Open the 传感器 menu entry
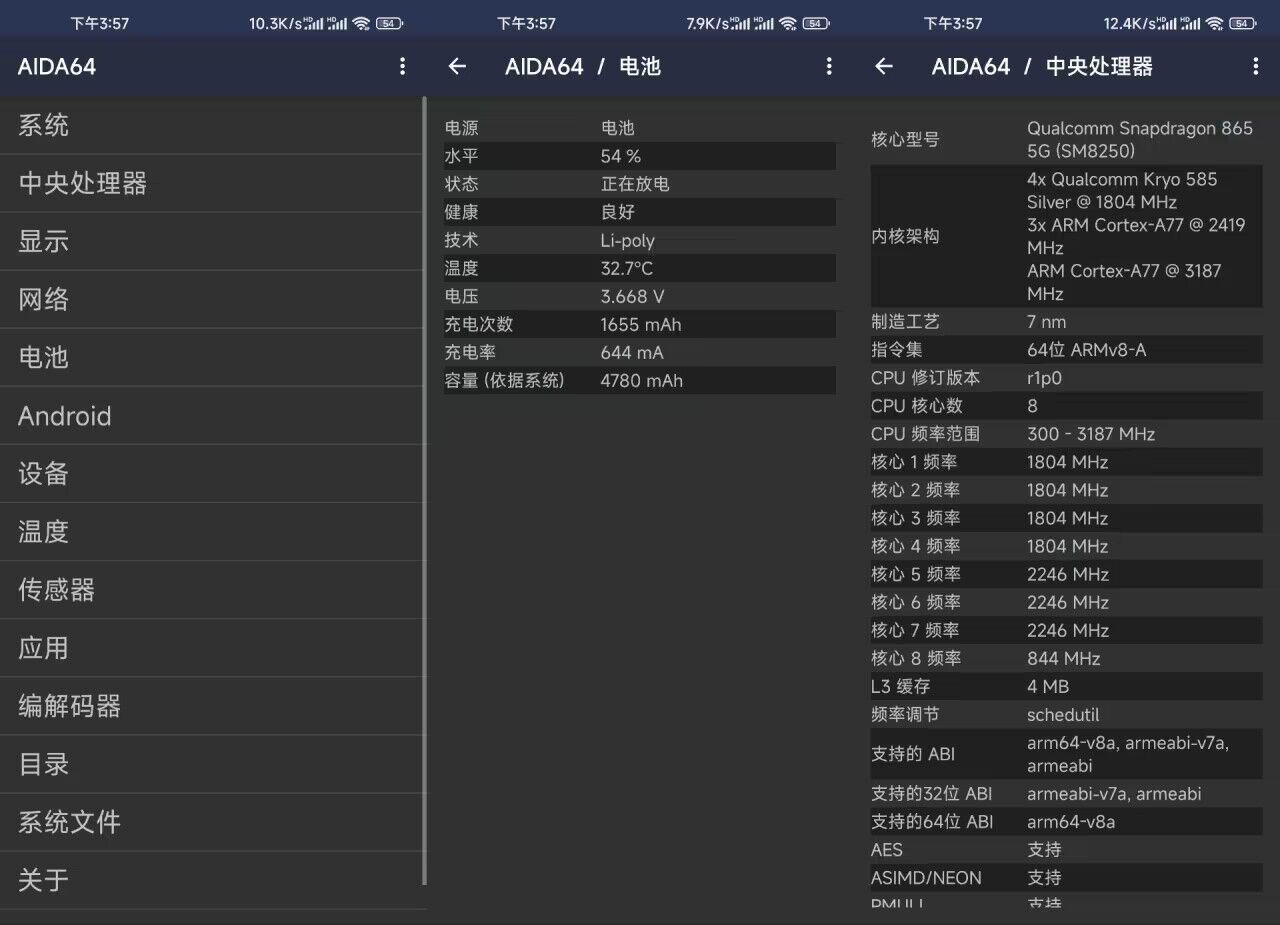 point(213,590)
